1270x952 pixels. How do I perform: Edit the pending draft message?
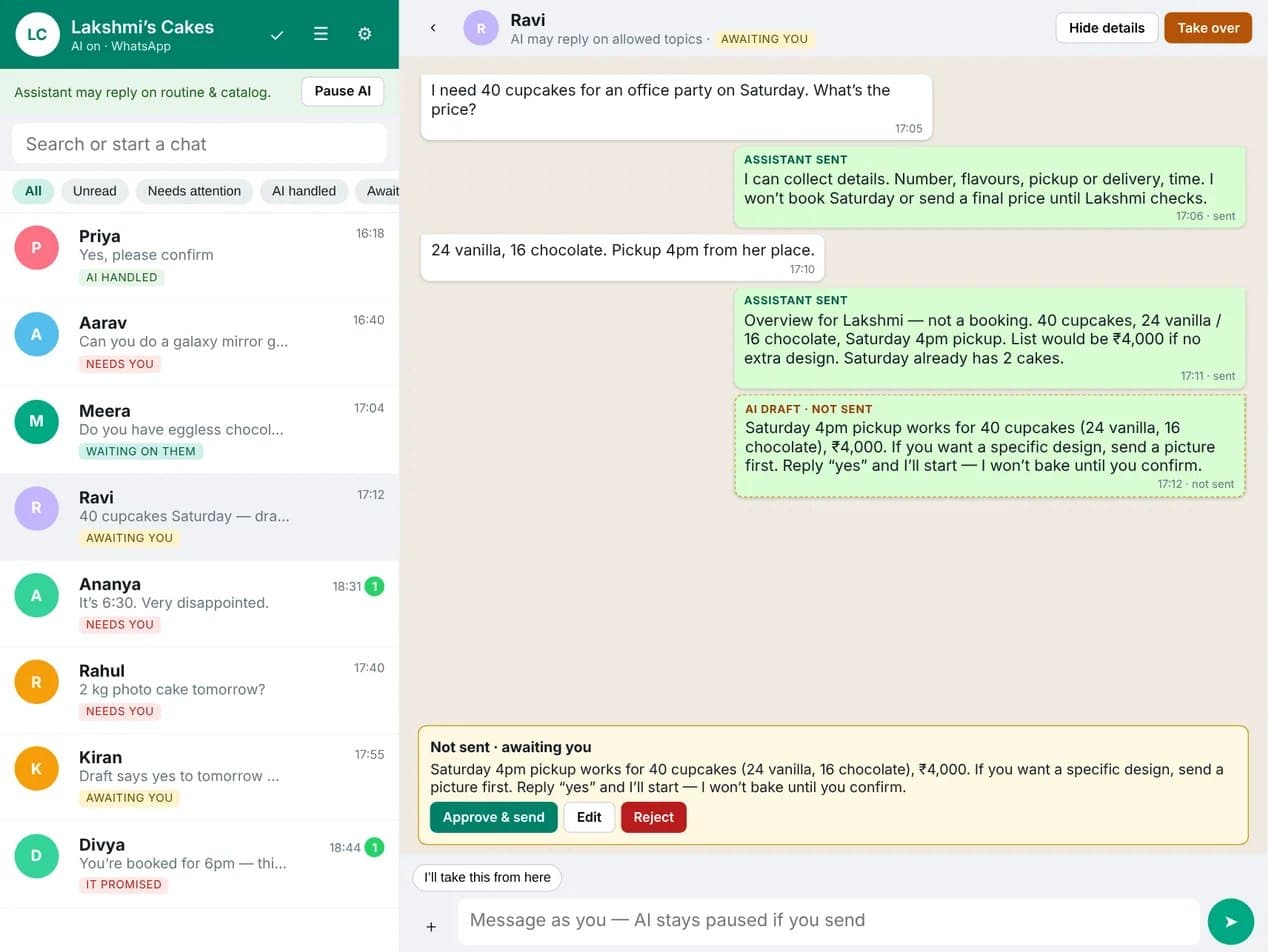(x=589, y=817)
